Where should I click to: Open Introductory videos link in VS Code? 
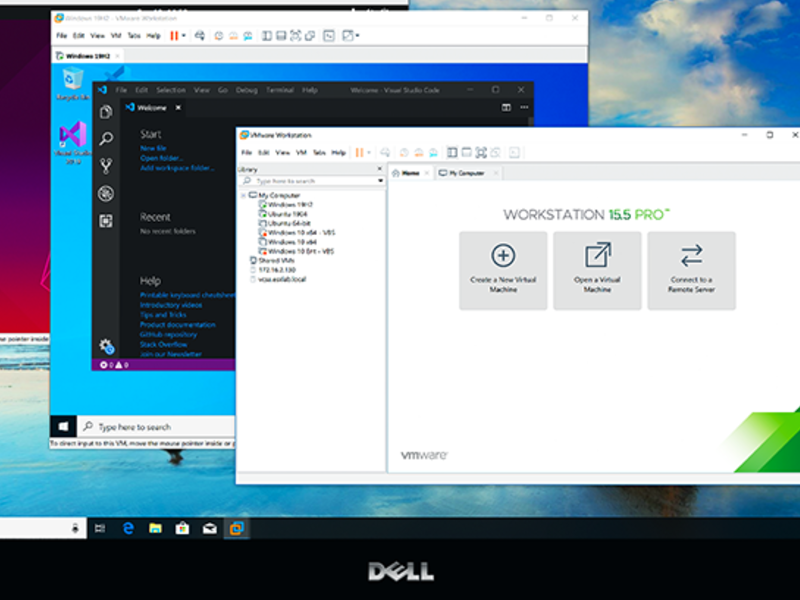tap(171, 305)
